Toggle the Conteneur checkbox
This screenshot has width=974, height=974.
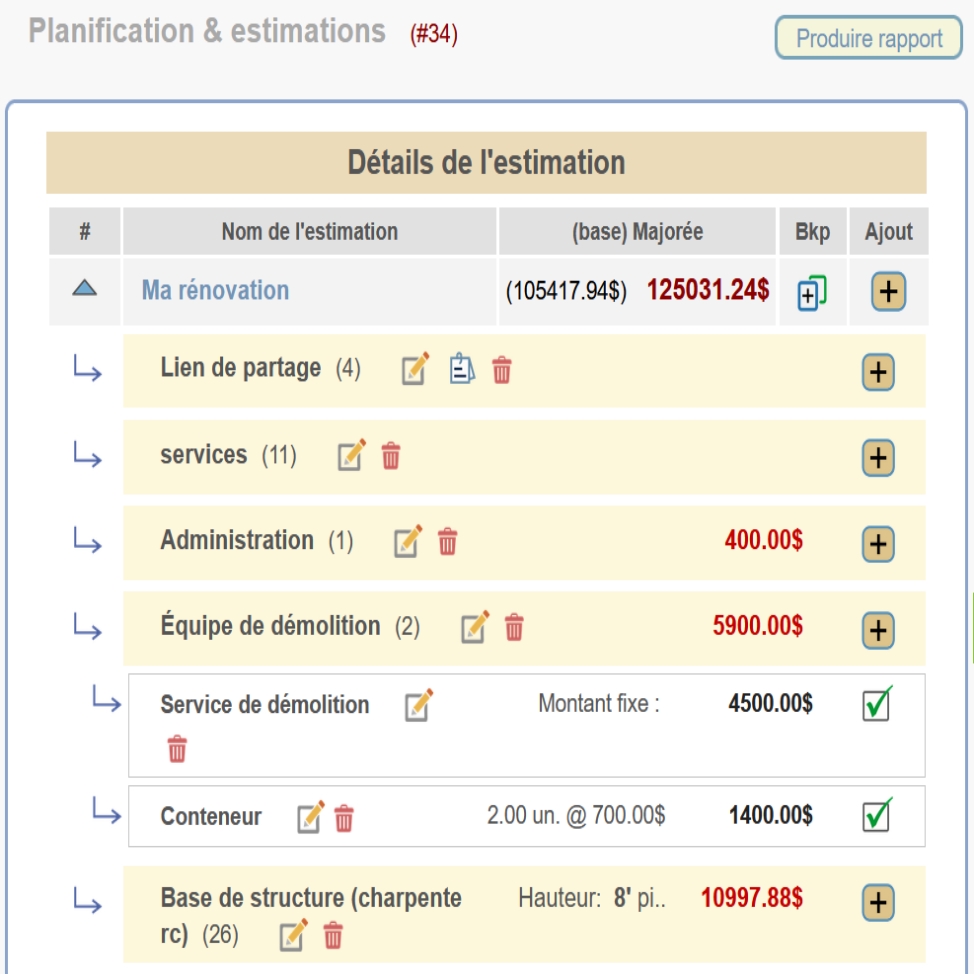(877, 815)
